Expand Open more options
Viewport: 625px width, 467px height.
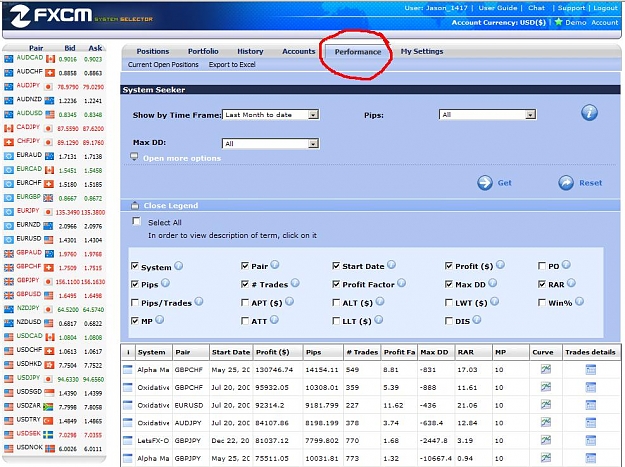[182, 158]
